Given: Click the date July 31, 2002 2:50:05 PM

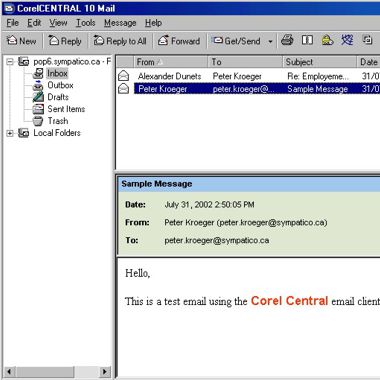Looking at the screenshot, I should pyautogui.click(x=209, y=205).
